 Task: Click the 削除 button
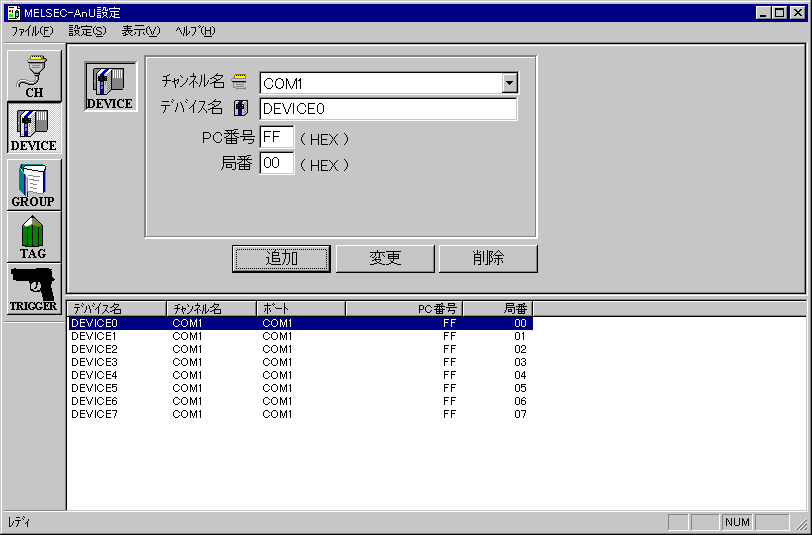tap(488, 258)
